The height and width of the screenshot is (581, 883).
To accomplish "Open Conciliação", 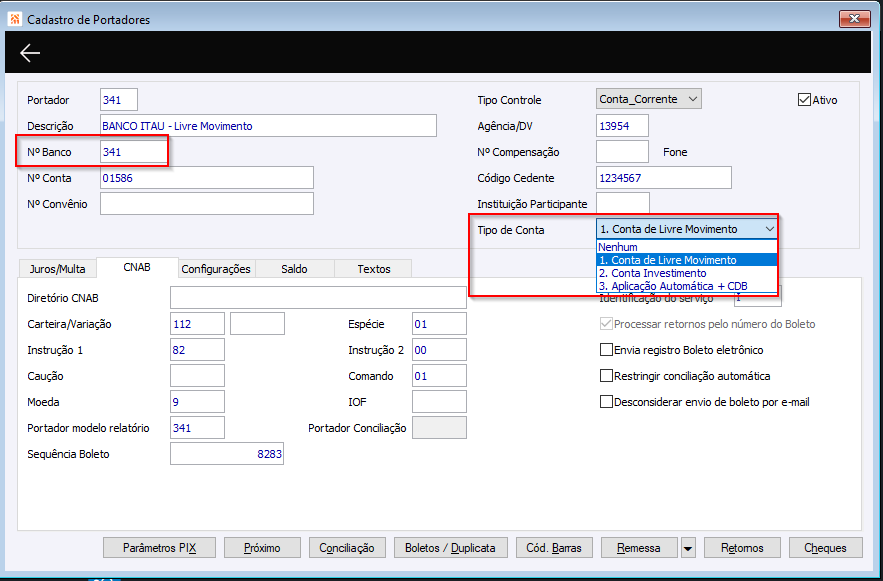I will [x=347, y=548].
